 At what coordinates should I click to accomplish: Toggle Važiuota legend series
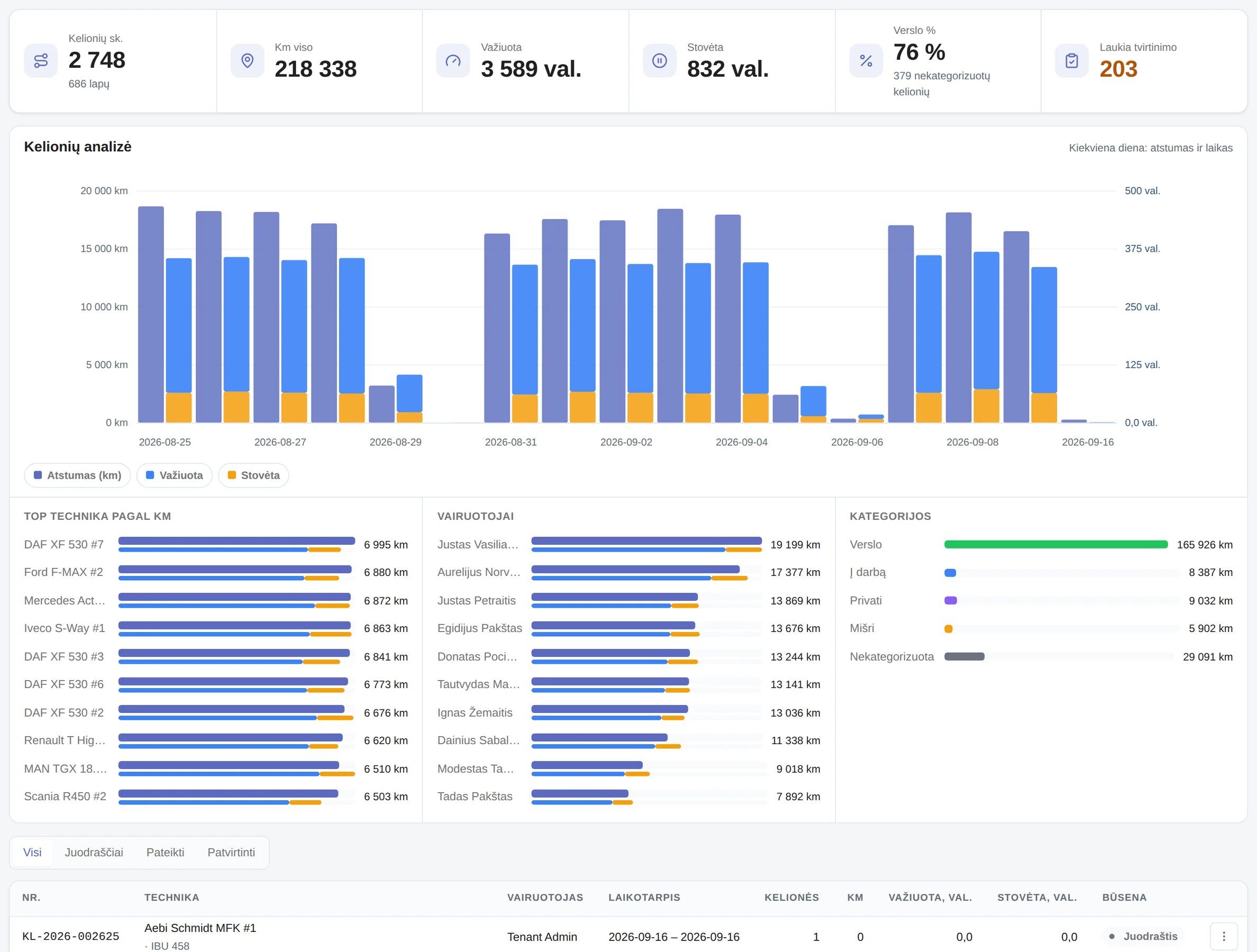175,475
